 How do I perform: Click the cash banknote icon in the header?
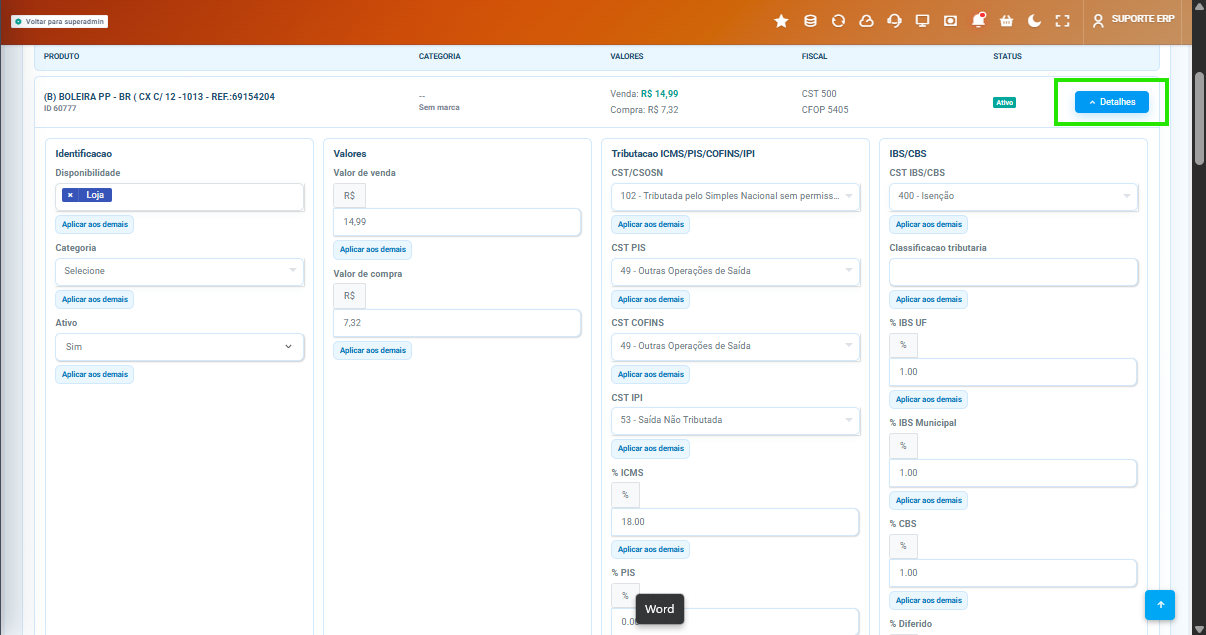pos(950,21)
